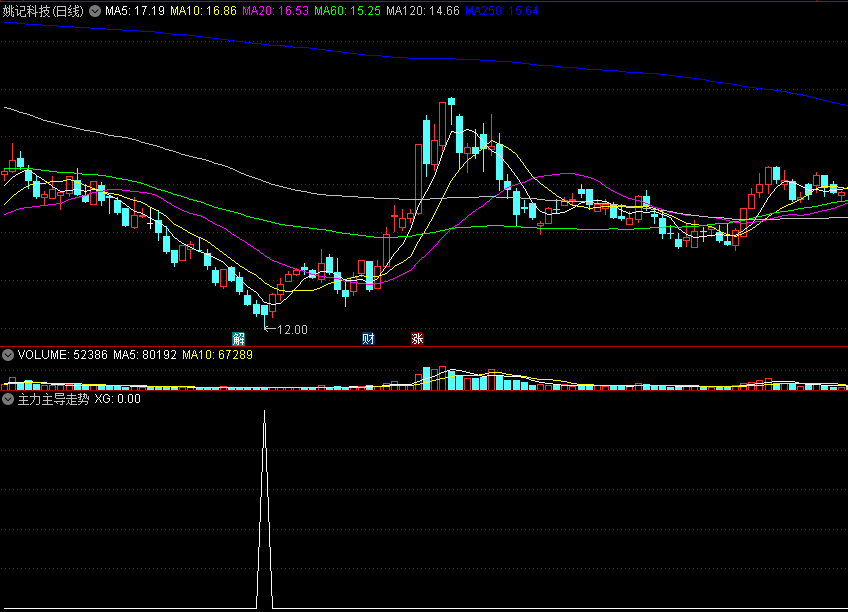848x612 pixels.
Task: Select the MA10: 16.86 label
Action: tap(203, 11)
